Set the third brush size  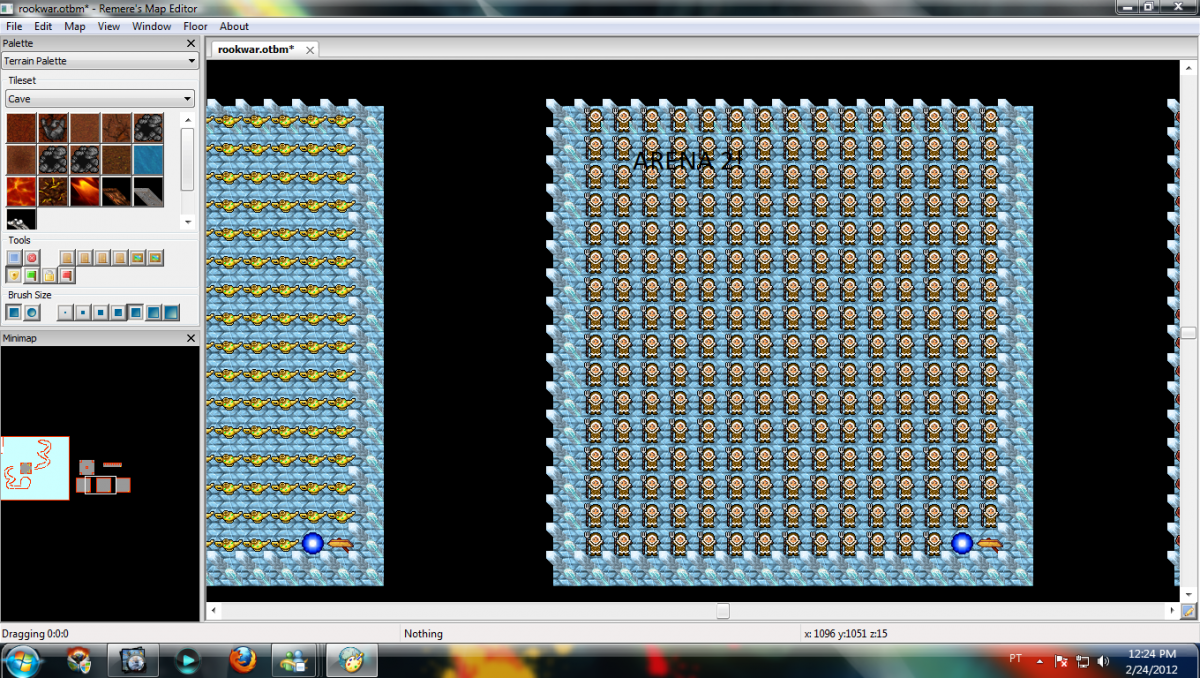pos(100,313)
